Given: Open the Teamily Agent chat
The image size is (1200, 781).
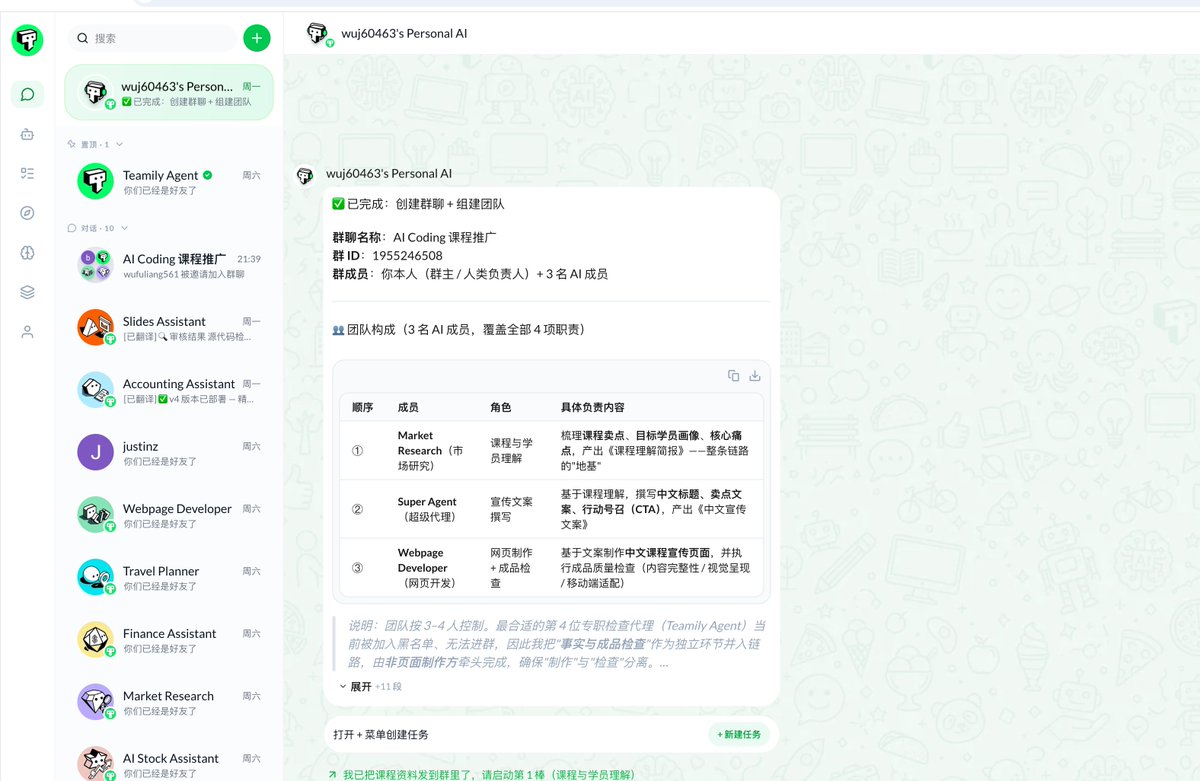Looking at the screenshot, I should pyautogui.click(x=169, y=181).
